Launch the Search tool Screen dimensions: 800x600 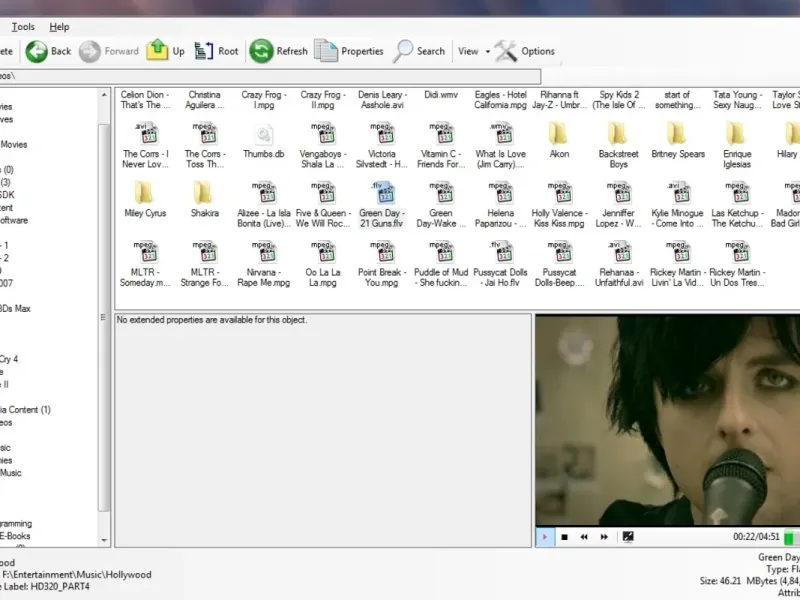419,51
